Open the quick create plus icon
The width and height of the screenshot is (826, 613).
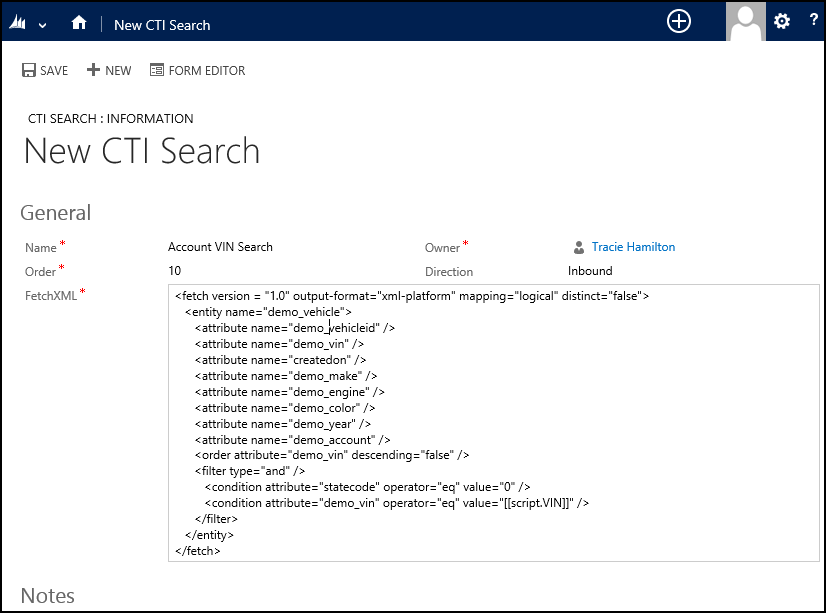click(678, 22)
